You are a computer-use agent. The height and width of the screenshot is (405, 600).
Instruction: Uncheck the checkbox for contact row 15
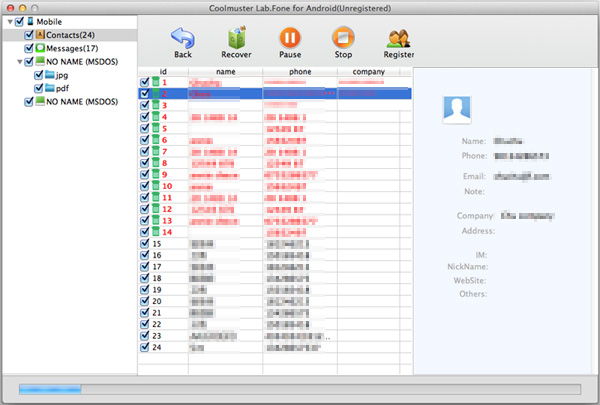tap(144, 243)
